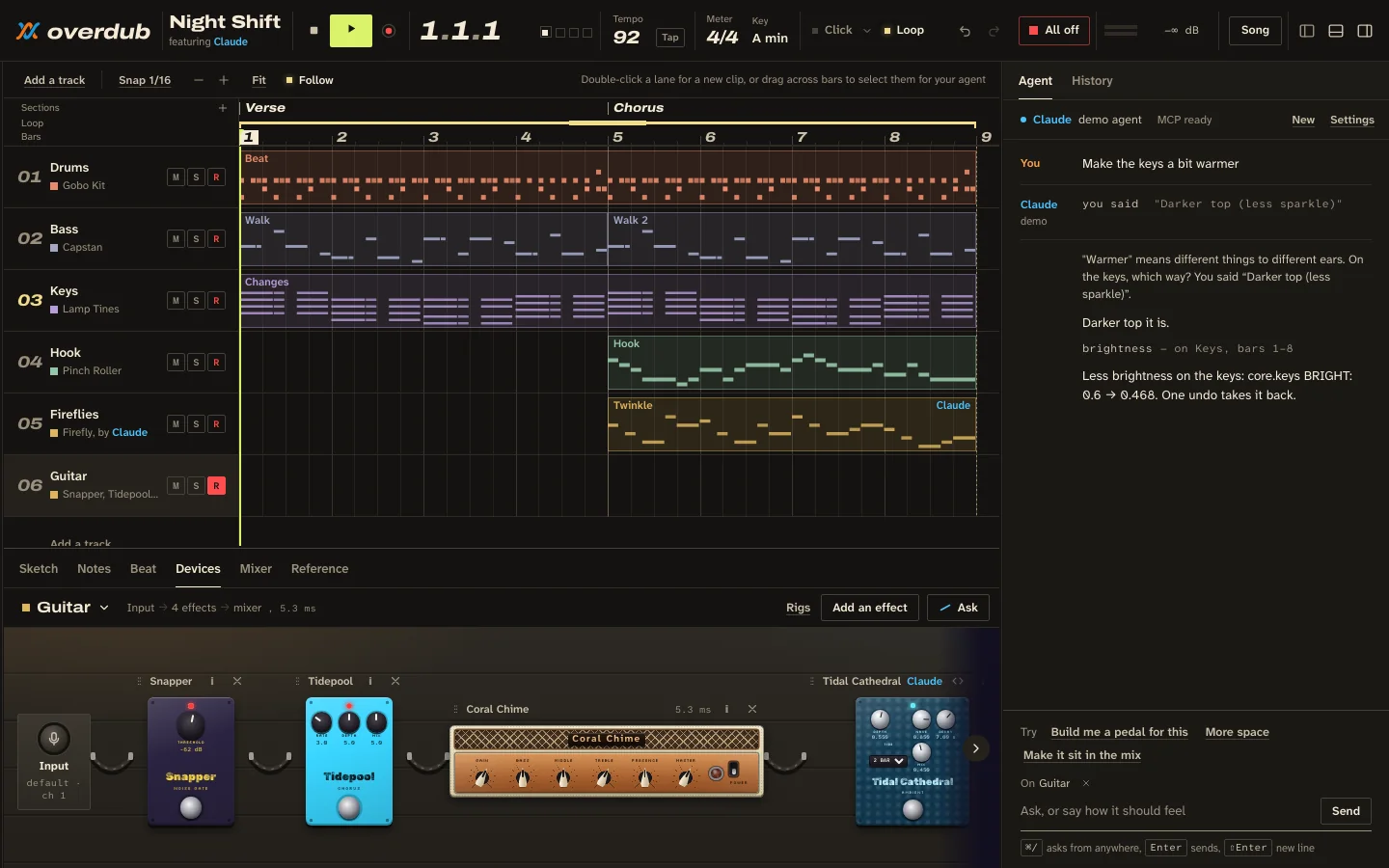Open the History tab in the agent panel
This screenshot has width=1389, height=868.
pyautogui.click(x=1092, y=81)
